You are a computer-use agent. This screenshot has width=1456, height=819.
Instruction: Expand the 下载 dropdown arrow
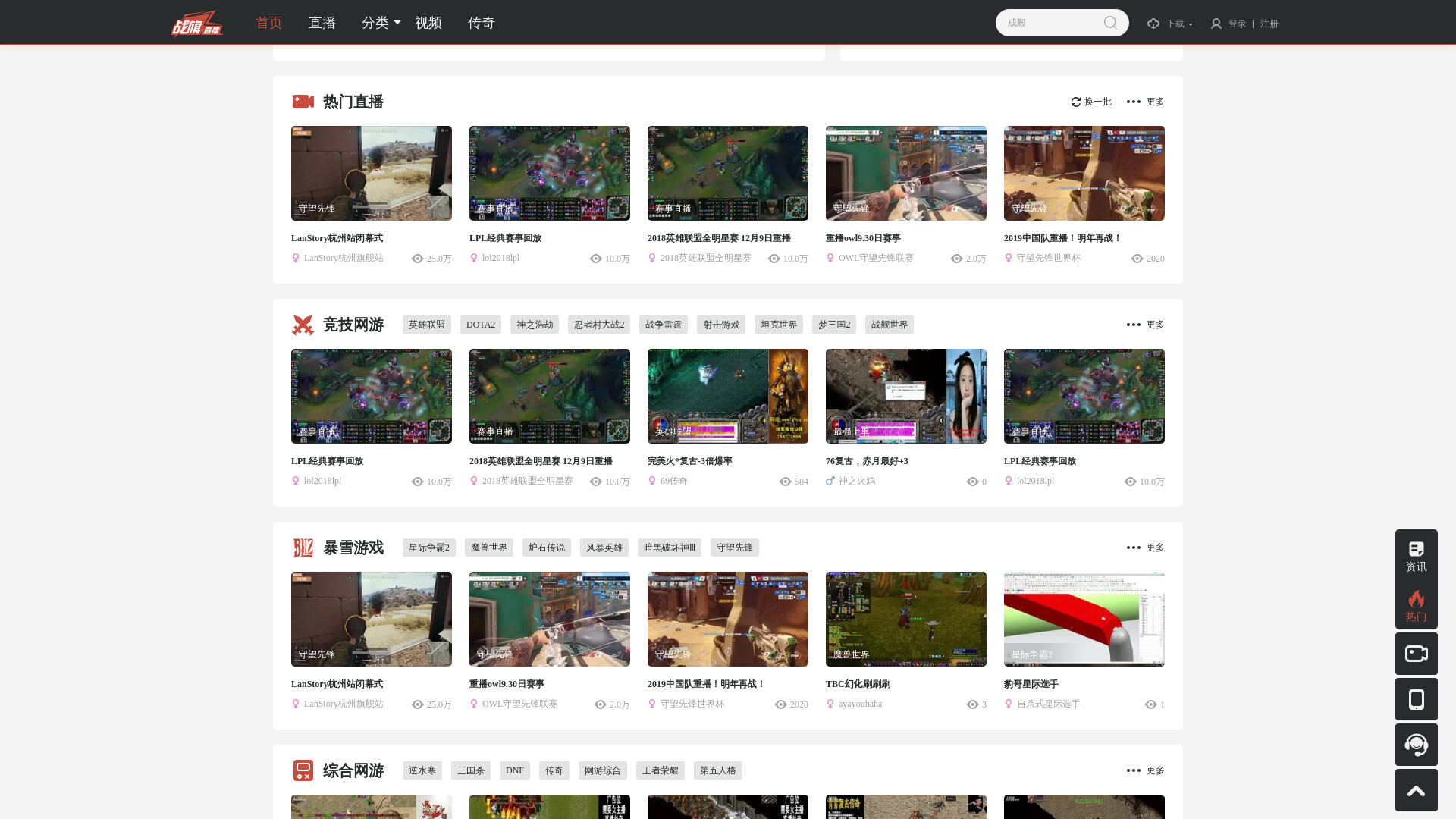(1191, 25)
